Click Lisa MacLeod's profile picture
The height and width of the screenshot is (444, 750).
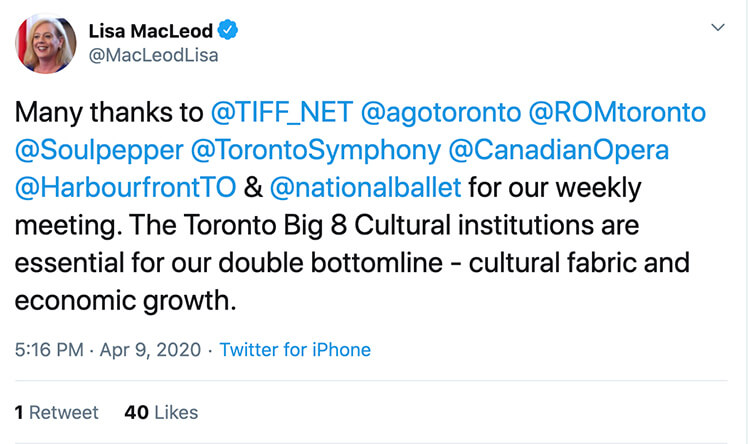(x=45, y=43)
